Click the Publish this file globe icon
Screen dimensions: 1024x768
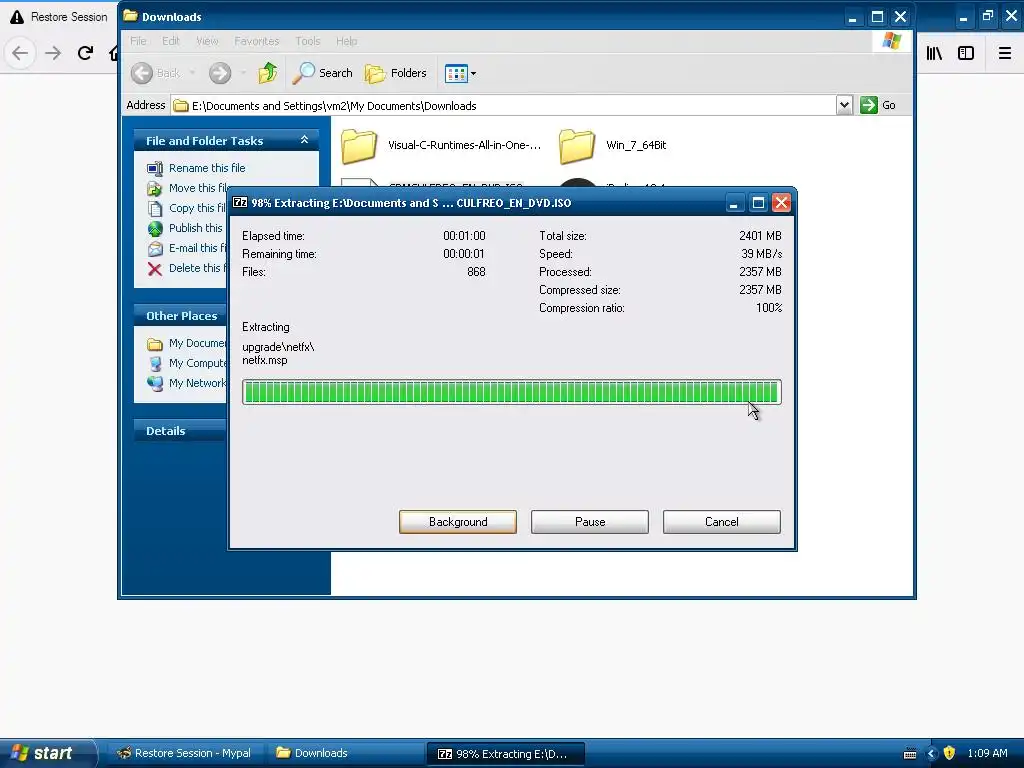click(x=155, y=229)
